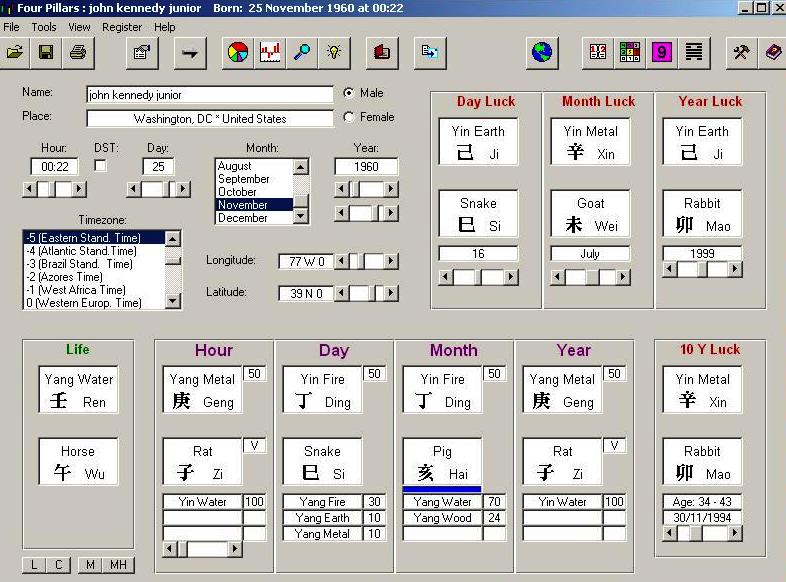This screenshot has height=582, width=786.
Task: Select the Male radio button
Action: pos(349,93)
